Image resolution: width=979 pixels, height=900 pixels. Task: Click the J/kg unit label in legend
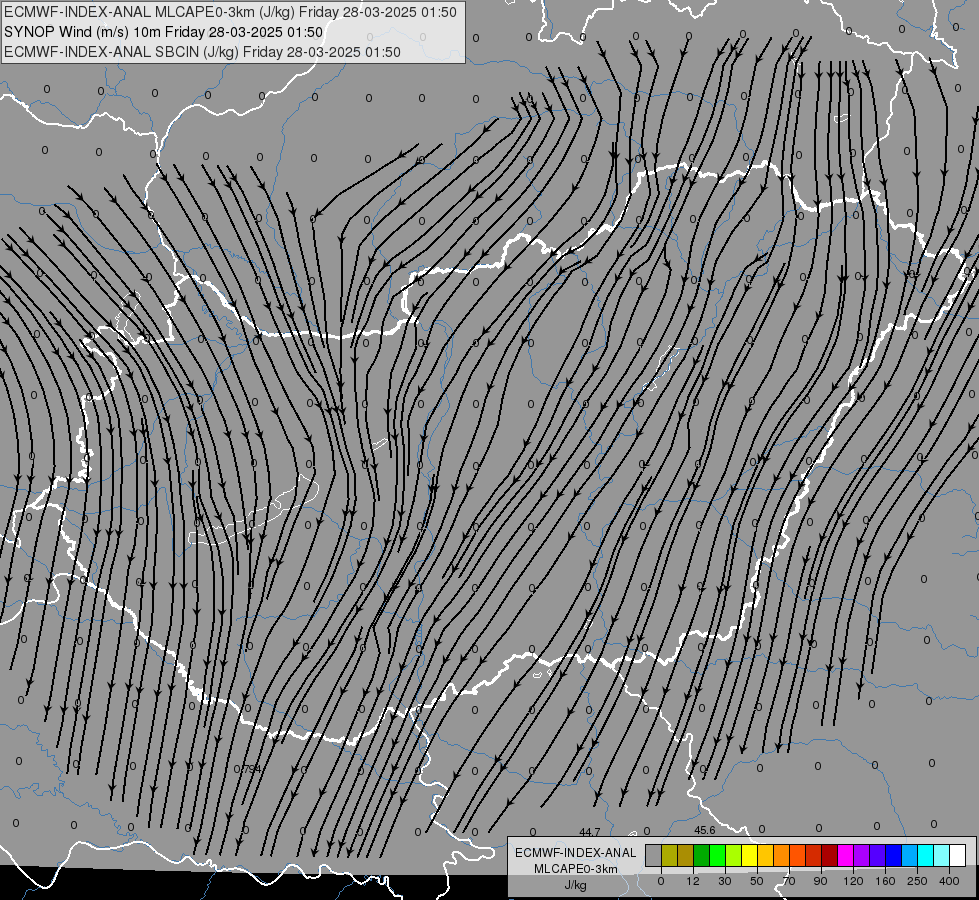pyautogui.click(x=576, y=885)
